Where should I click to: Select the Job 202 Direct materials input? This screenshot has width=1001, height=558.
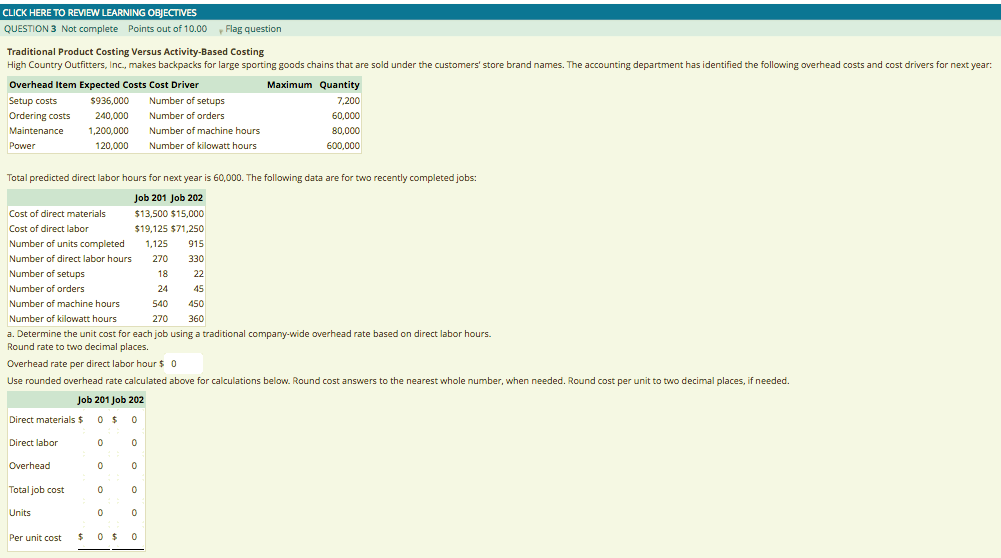click(x=131, y=420)
